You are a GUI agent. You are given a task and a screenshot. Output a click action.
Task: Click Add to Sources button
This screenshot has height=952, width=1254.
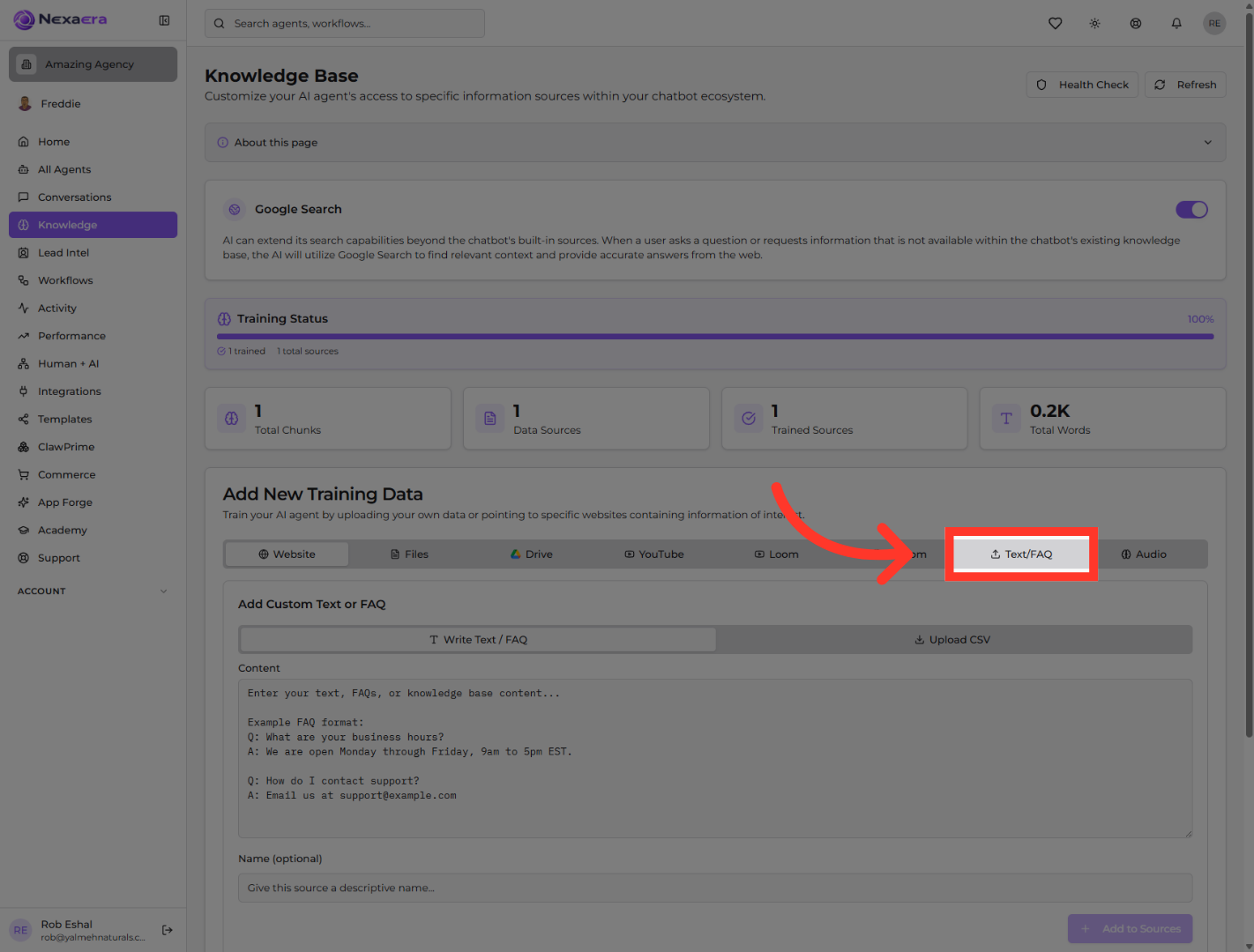coord(1131,929)
